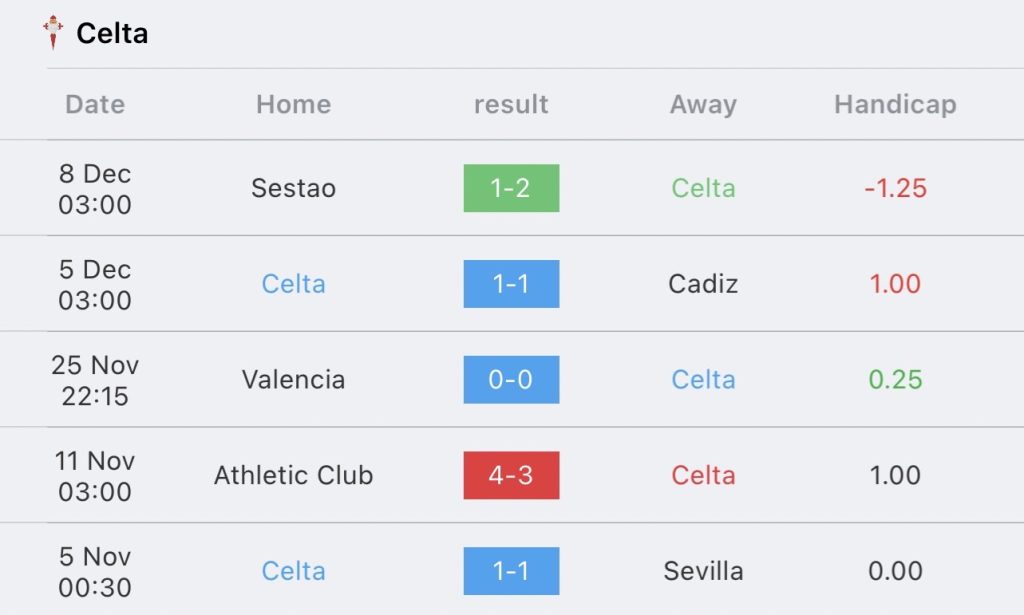Open the Sestao team link
This screenshot has width=1024, height=615.
point(293,188)
